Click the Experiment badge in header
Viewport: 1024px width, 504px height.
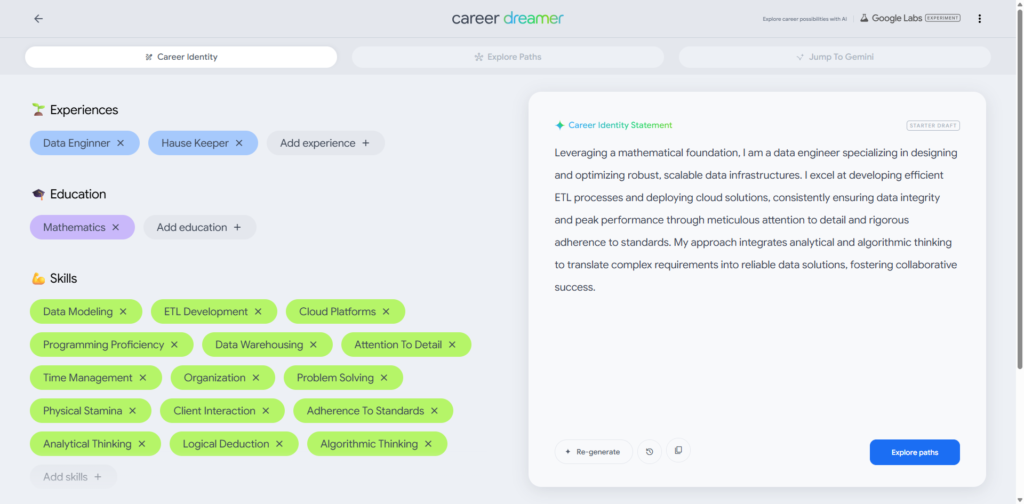click(x=943, y=18)
